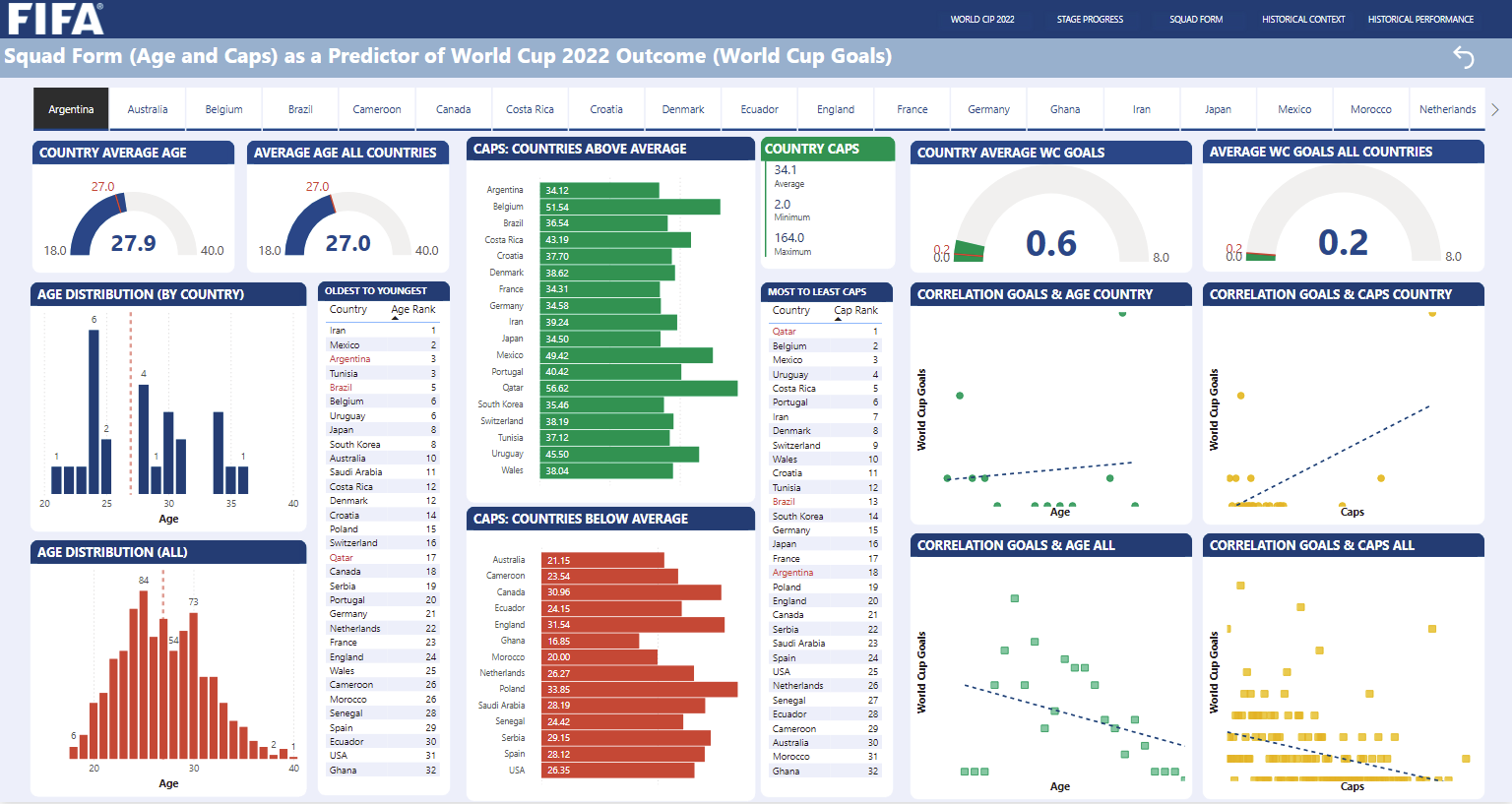This screenshot has width=1512, height=804.
Task: Click the Country Average WC Goals gauge 0.6
Action: (1051, 243)
